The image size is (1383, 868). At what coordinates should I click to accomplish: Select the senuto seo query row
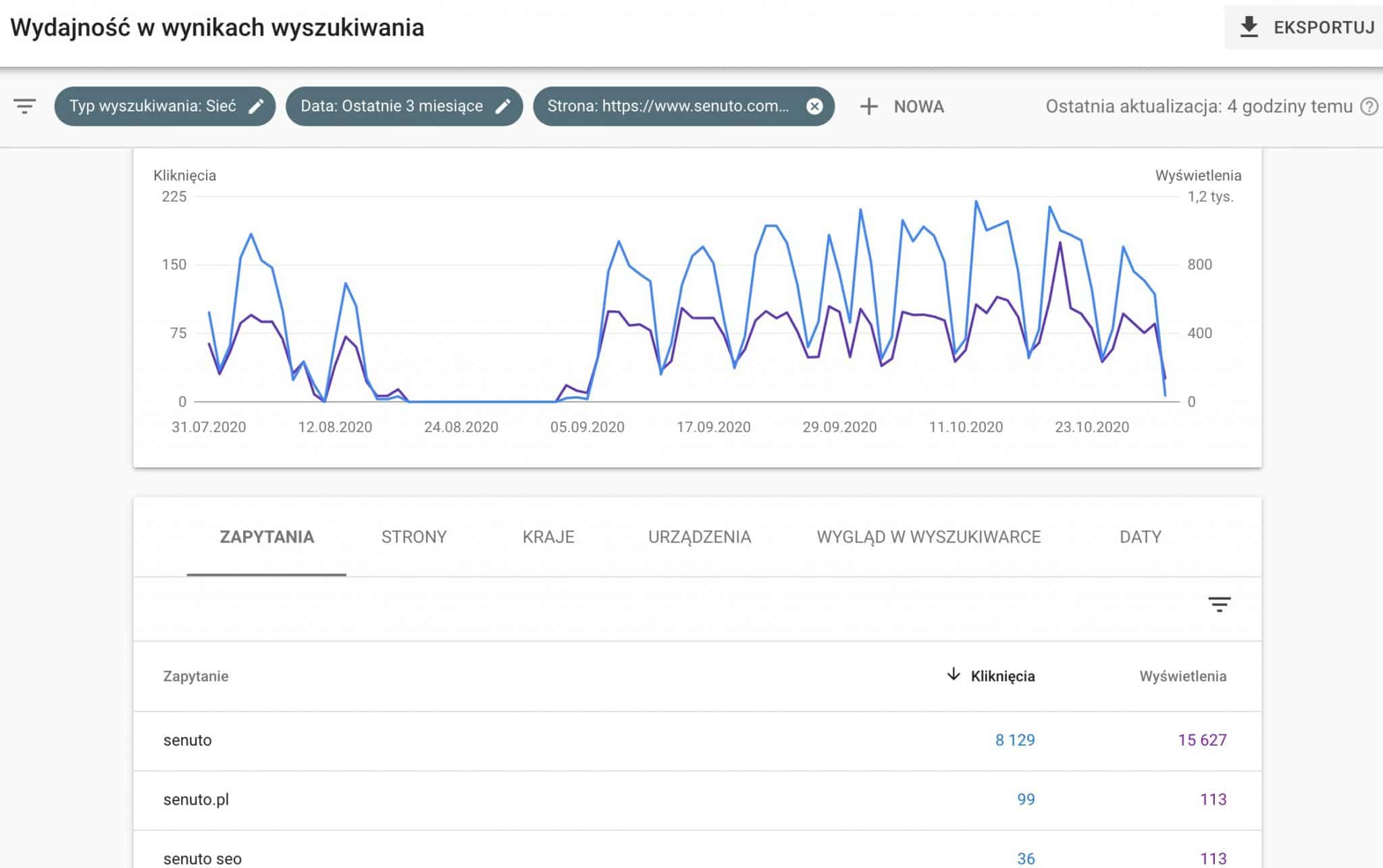tap(697, 850)
